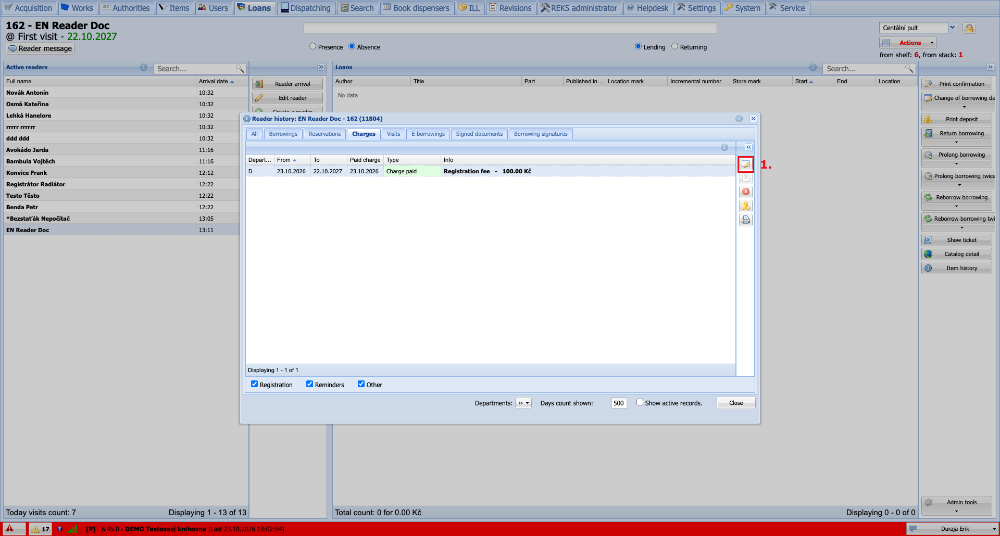Screen dimensions: 1000x536
Task: Click the blue globe icon in status bar
Action: click(x=60, y=529)
